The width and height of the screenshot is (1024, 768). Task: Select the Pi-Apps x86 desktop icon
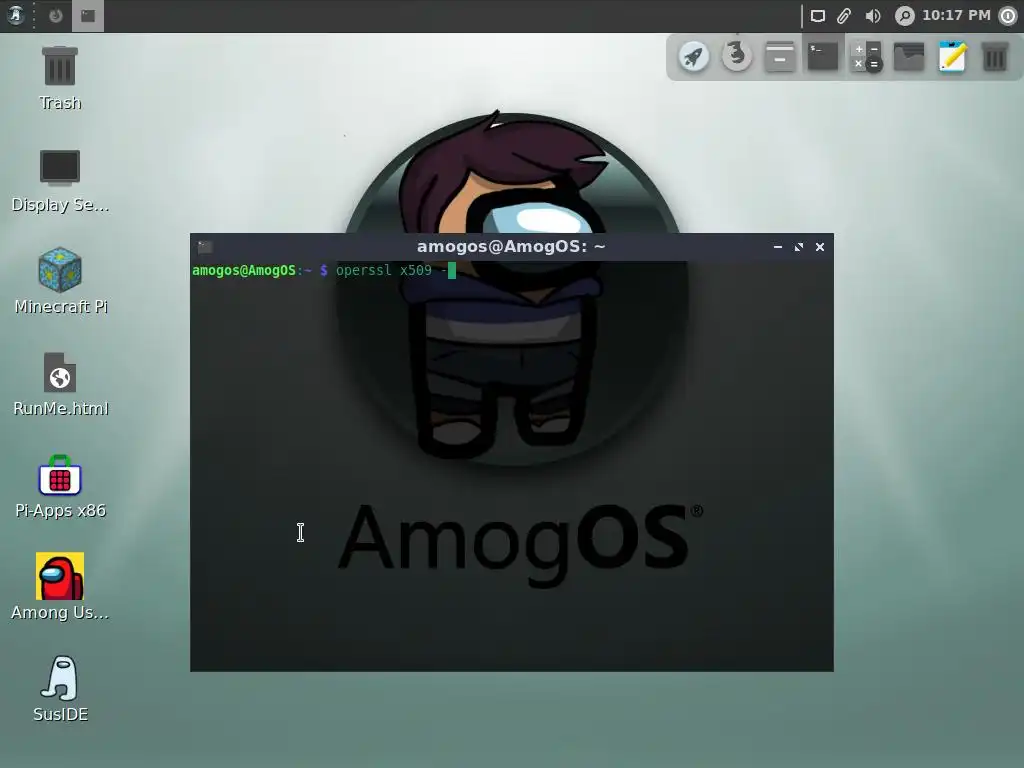(60, 487)
